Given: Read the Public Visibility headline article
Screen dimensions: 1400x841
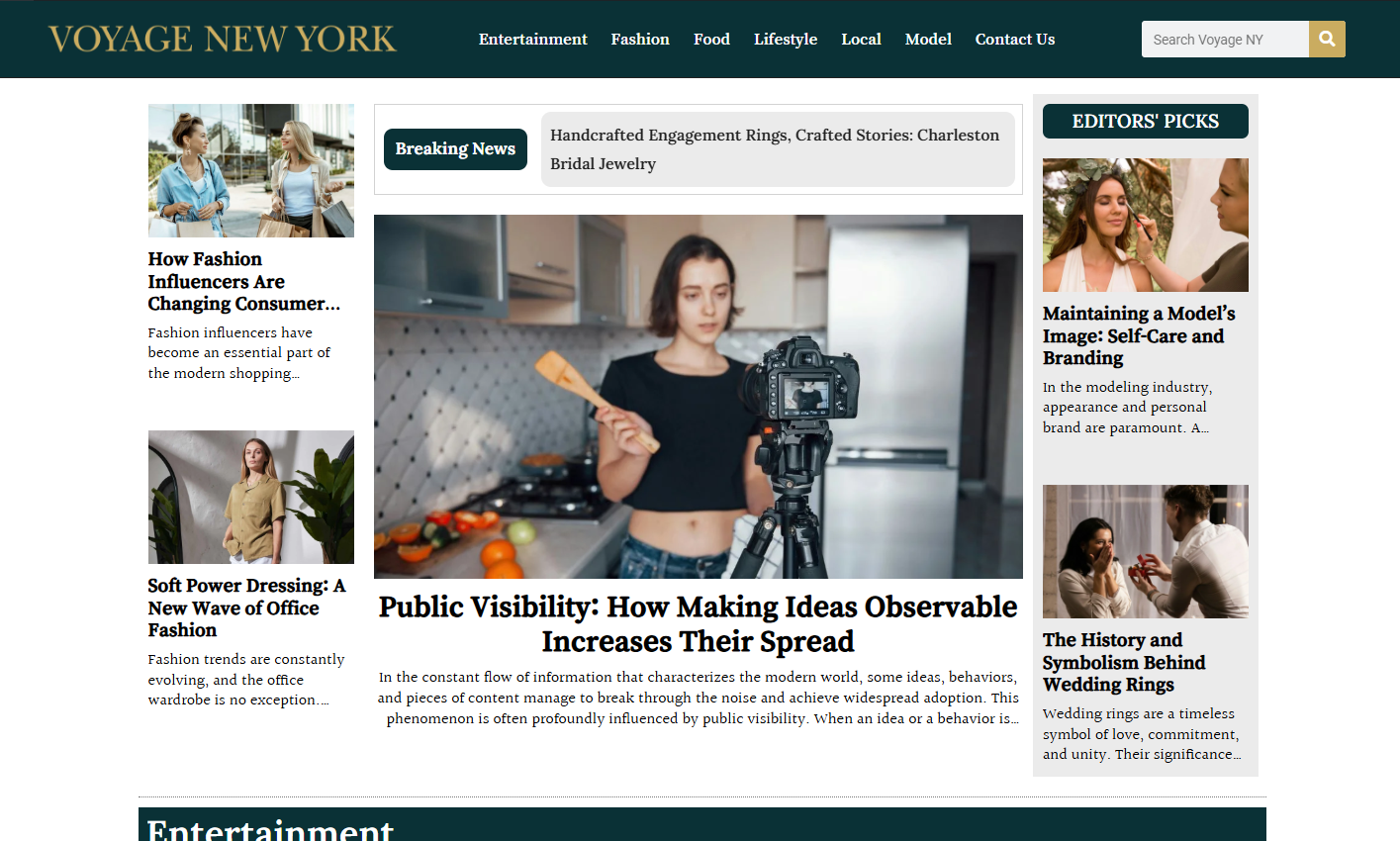Looking at the screenshot, I should [x=699, y=624].
